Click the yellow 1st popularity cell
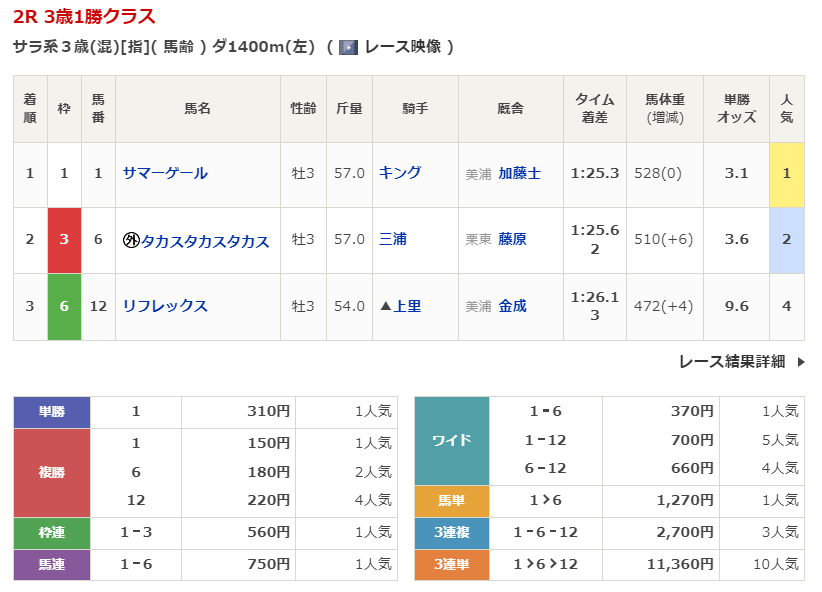This screenshot has height=592, width=822. (x=786, y=174)
